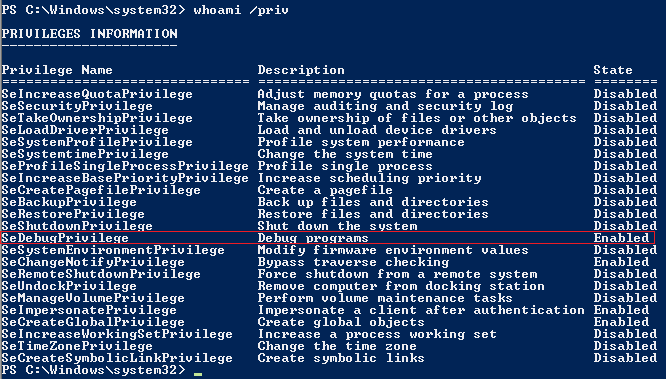The image size is (666, 379).
Task: Click the SeShutdownPrivilege row name
Action: click(x=77, y=226)
